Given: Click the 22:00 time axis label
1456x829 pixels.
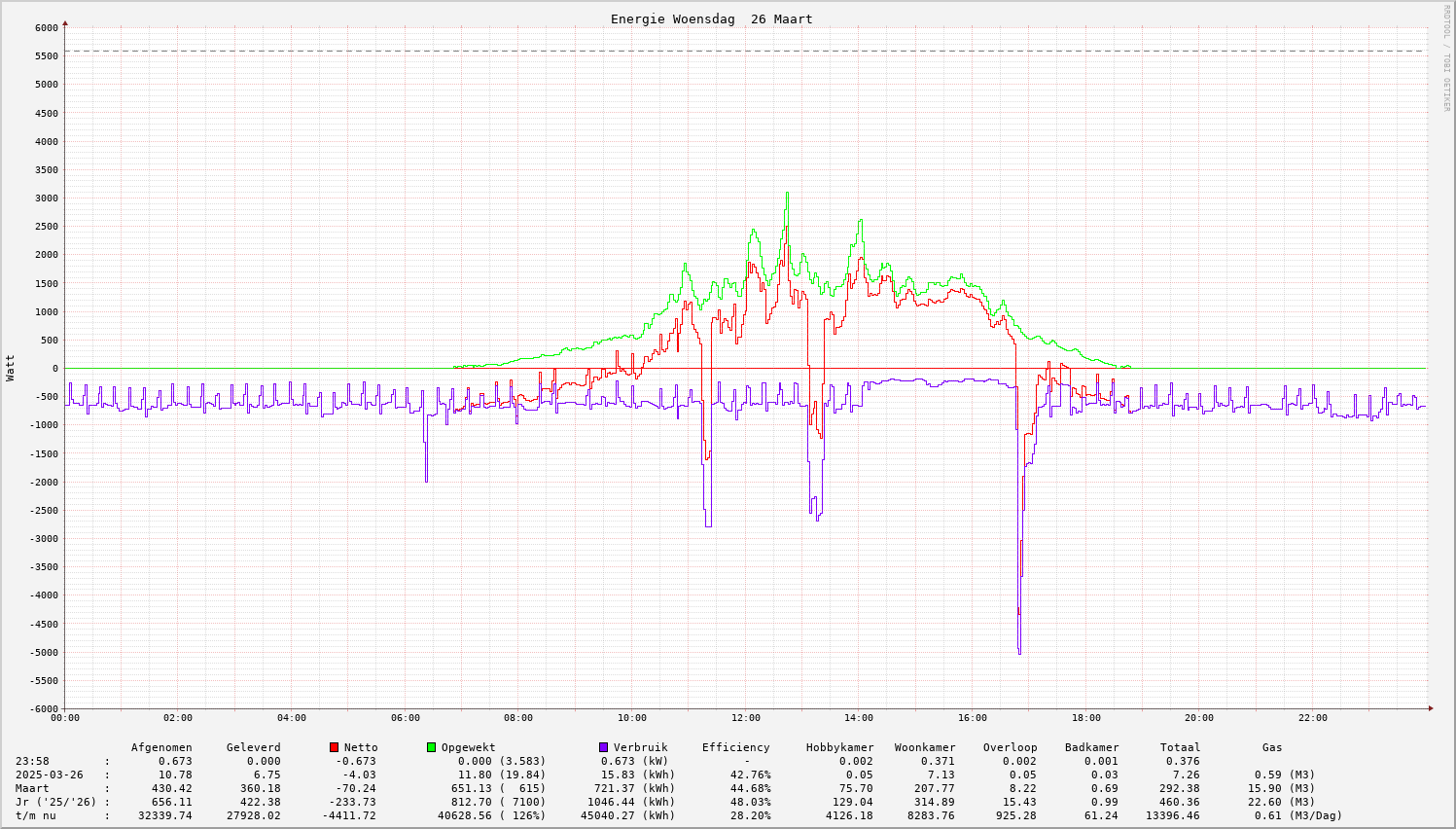Looking at the screenshot, I should click(x=1312, y=718).
